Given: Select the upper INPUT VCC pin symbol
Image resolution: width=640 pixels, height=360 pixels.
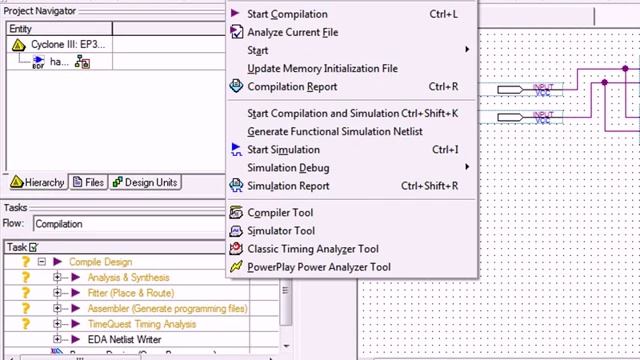Looking at the screenshot, I should coord(530,89).
